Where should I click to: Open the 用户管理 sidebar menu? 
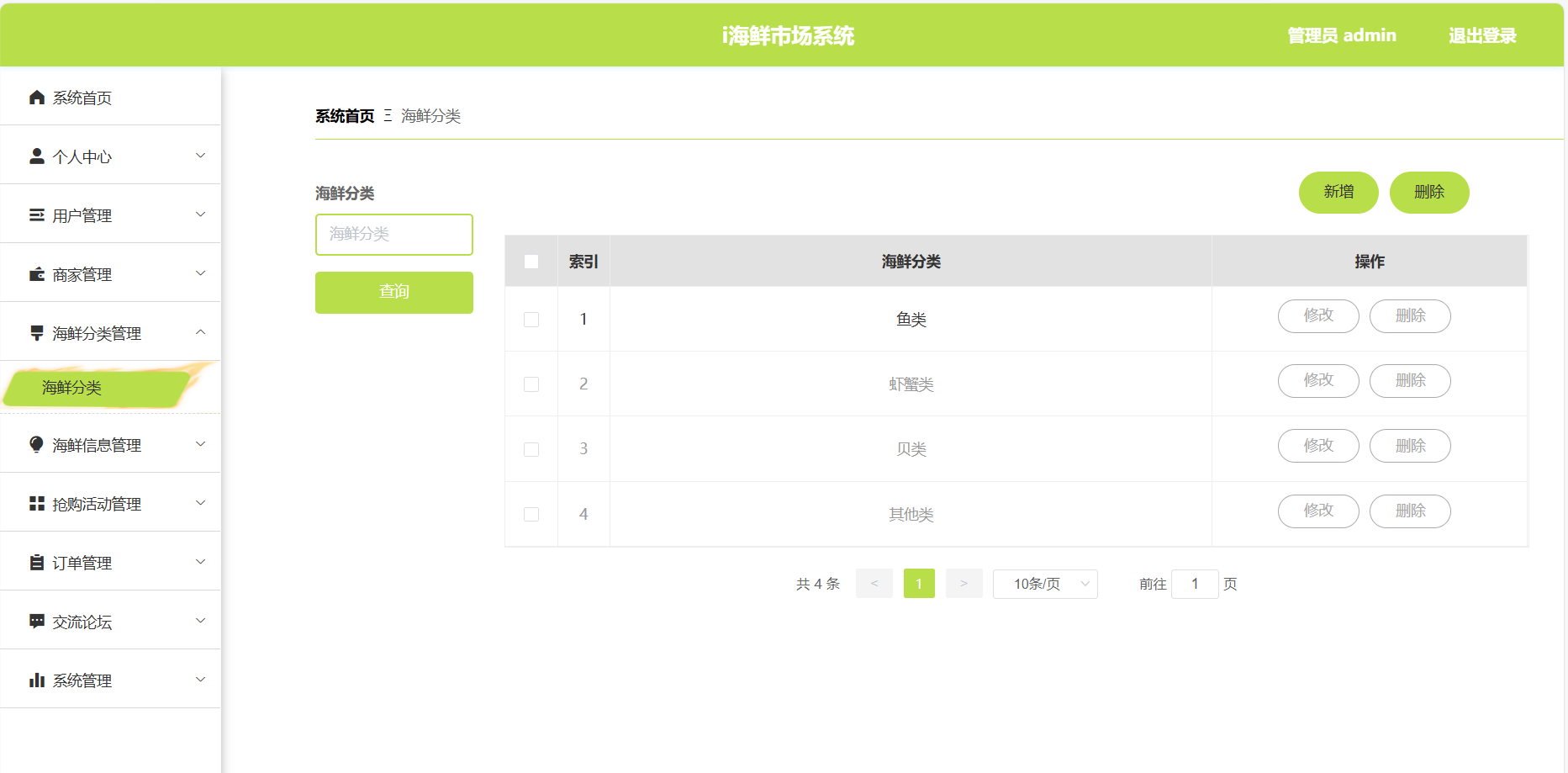[x=110, y=215]
